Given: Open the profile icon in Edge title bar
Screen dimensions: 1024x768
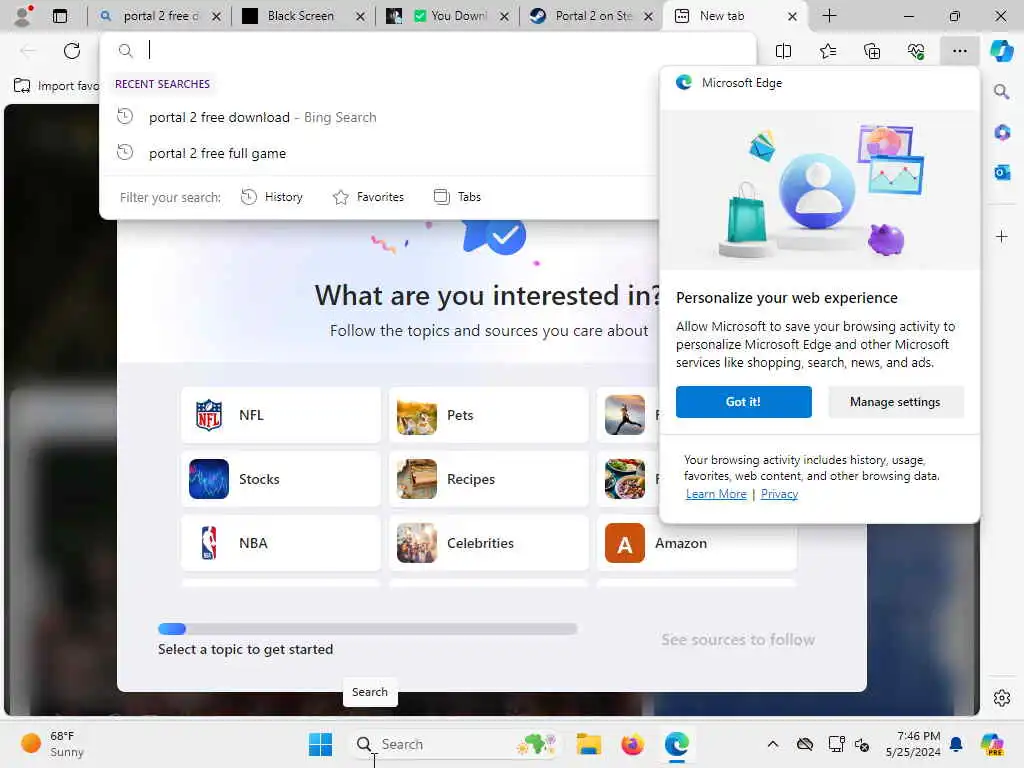Looking at the screenshot, I should 23,16.
